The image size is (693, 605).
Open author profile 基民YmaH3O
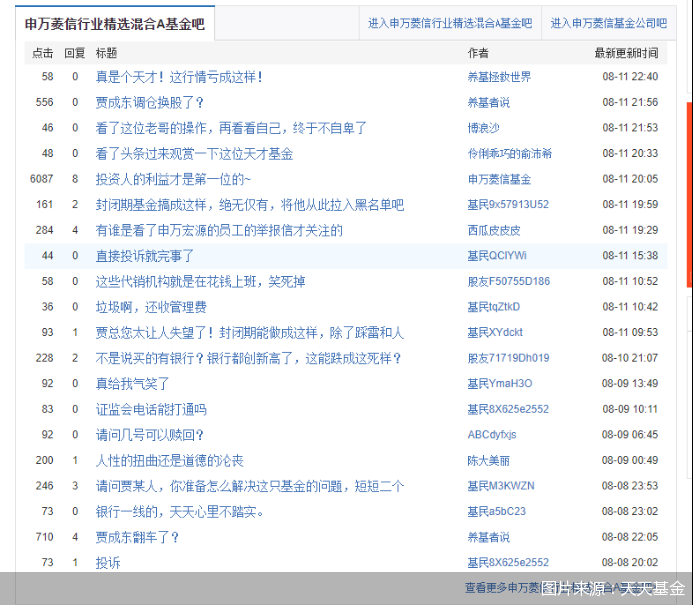click(500, 384)
